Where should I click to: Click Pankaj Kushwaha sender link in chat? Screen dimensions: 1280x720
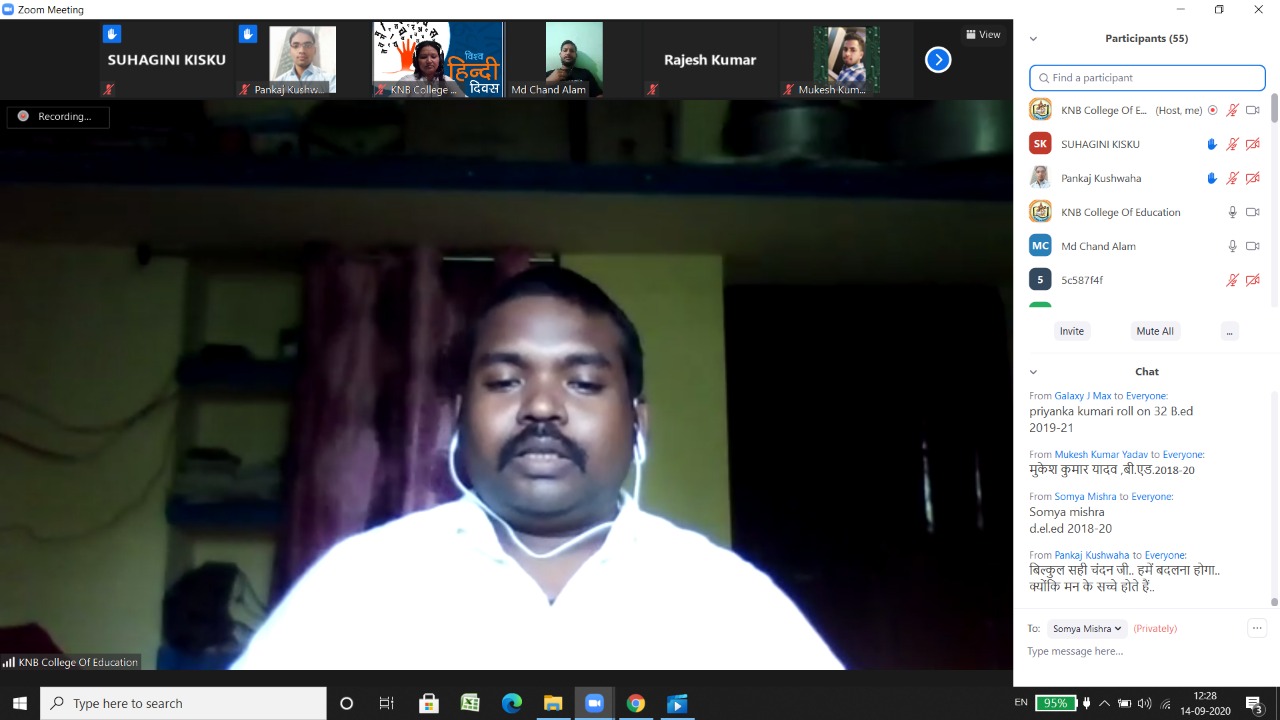[x=1091, y=555]
